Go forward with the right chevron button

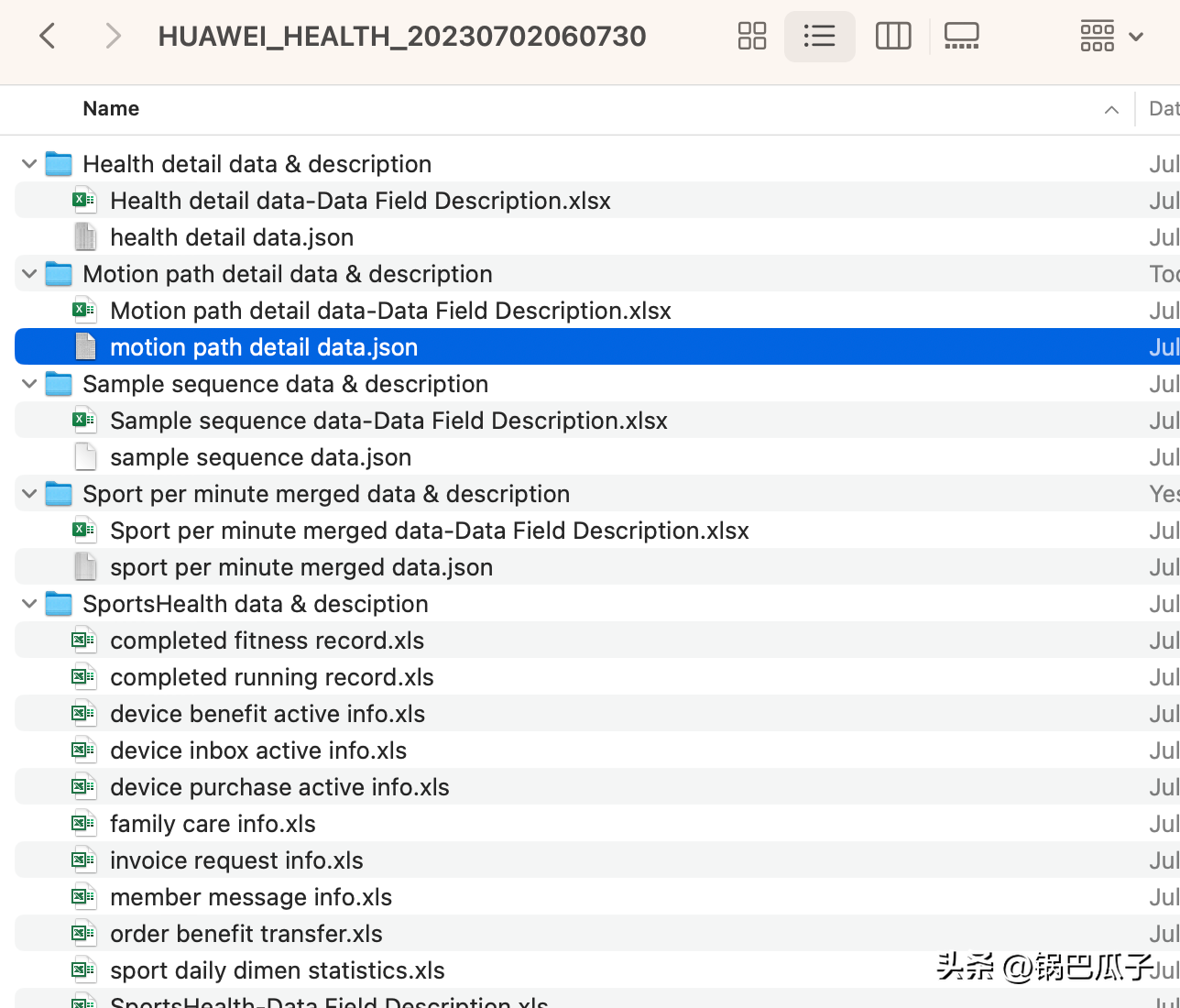click(x=113, y=37)
